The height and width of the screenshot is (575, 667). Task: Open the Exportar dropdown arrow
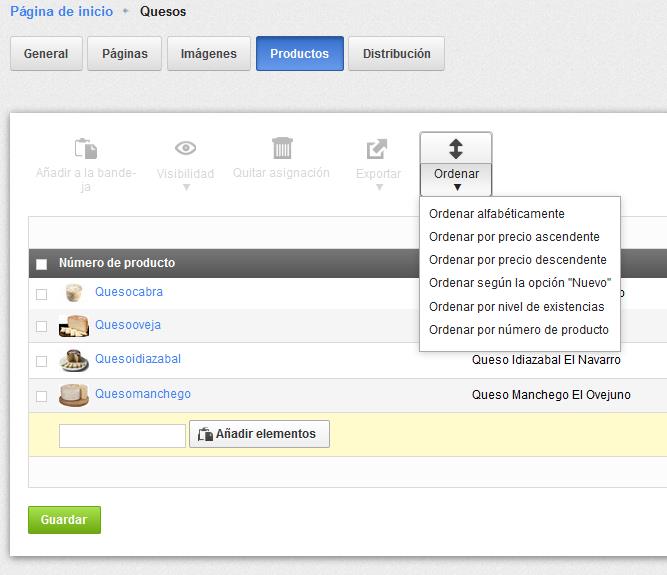point(378,187)
